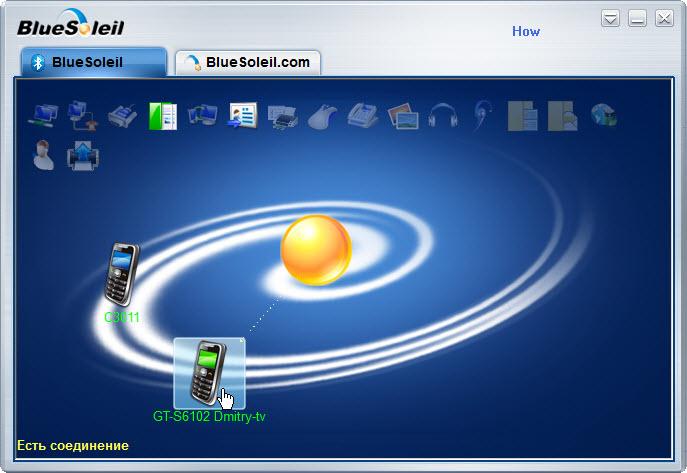687x473 pixels.
Task: Open the highlighted green File Transfer icon
Action: (x=163, y=116)
